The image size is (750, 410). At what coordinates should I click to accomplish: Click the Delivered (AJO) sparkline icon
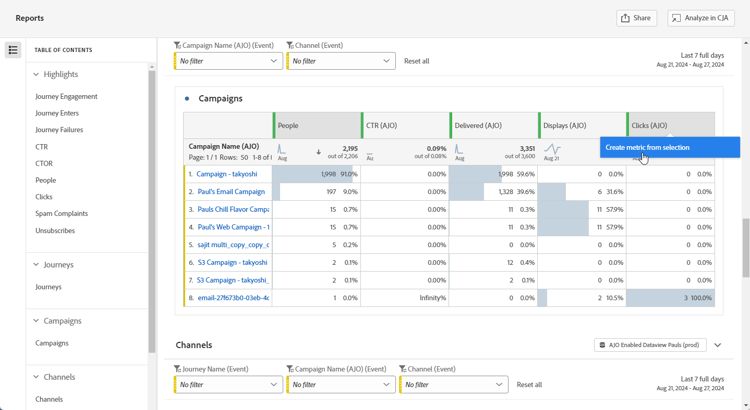pyautogui.click(x=459, y=150)
